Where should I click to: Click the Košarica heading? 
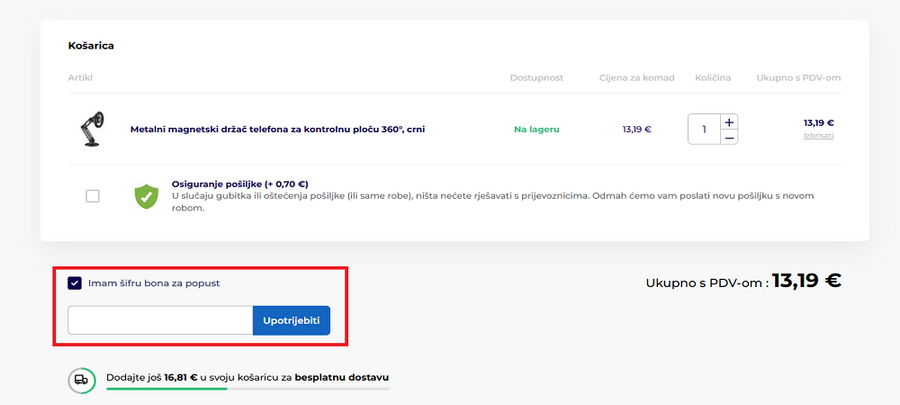click(92, 46)
